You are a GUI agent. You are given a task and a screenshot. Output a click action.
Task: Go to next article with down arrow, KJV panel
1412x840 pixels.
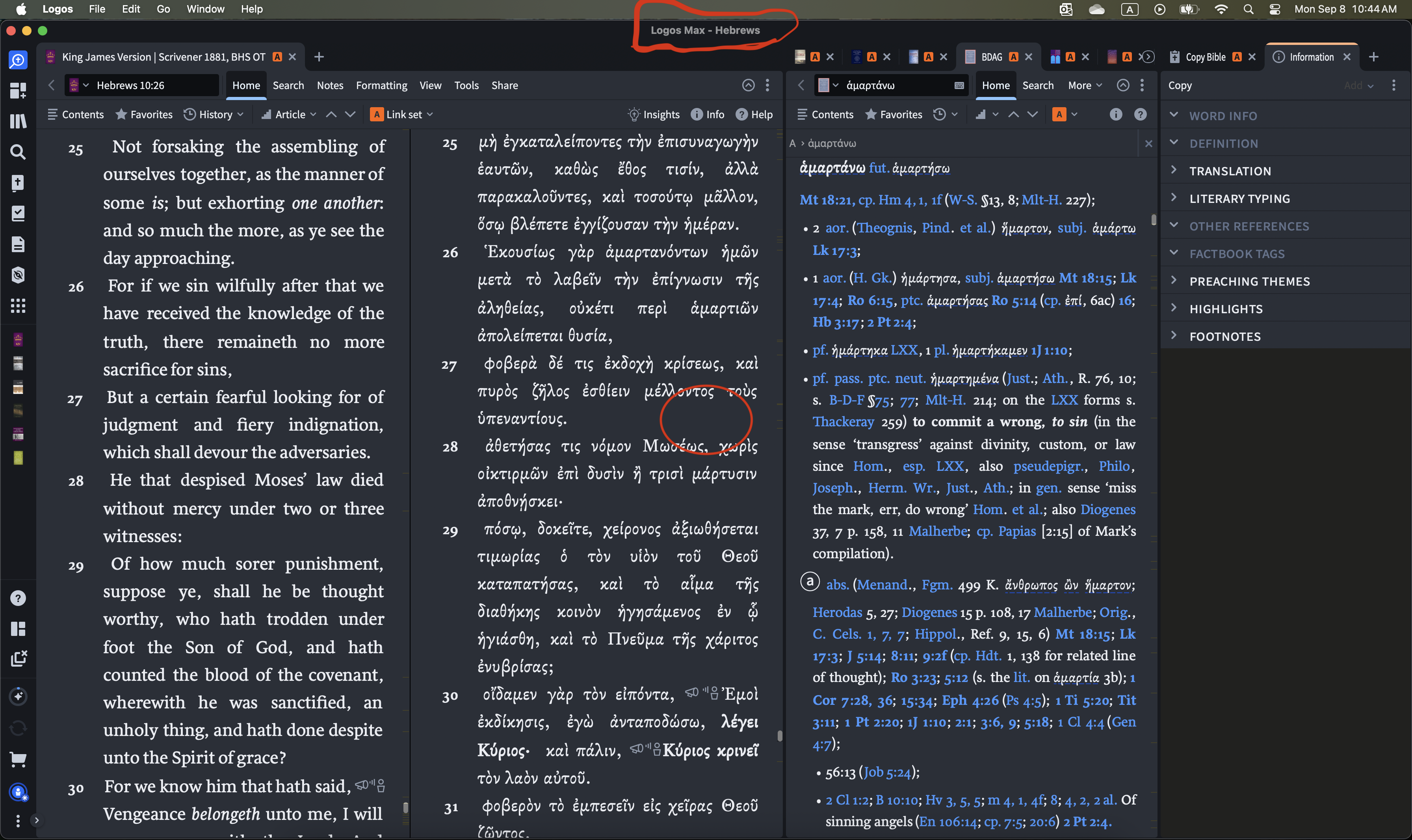pyautogui.click(x=350, y=114)
